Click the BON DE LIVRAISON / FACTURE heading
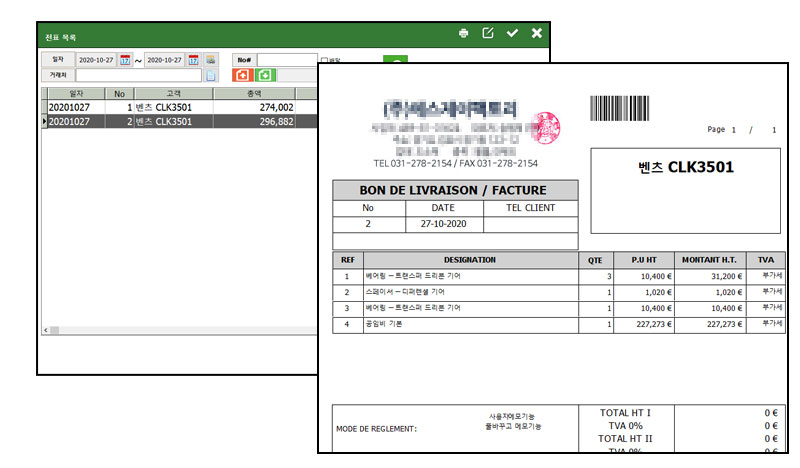This screenshot has height=468, width=800. (453, 190)
